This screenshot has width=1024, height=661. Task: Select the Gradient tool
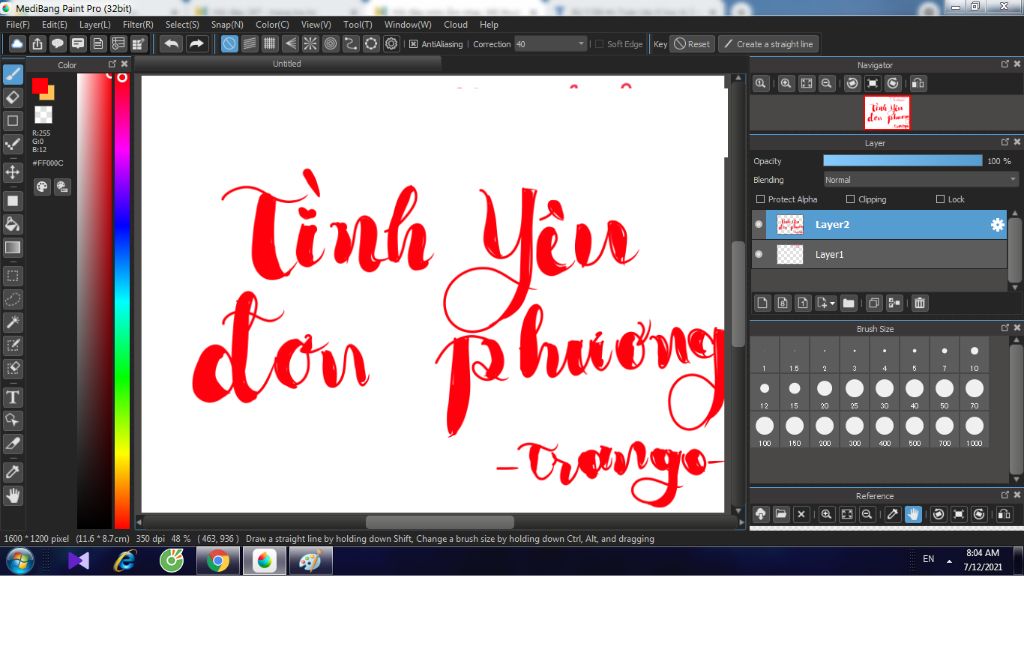click(12, 248)
